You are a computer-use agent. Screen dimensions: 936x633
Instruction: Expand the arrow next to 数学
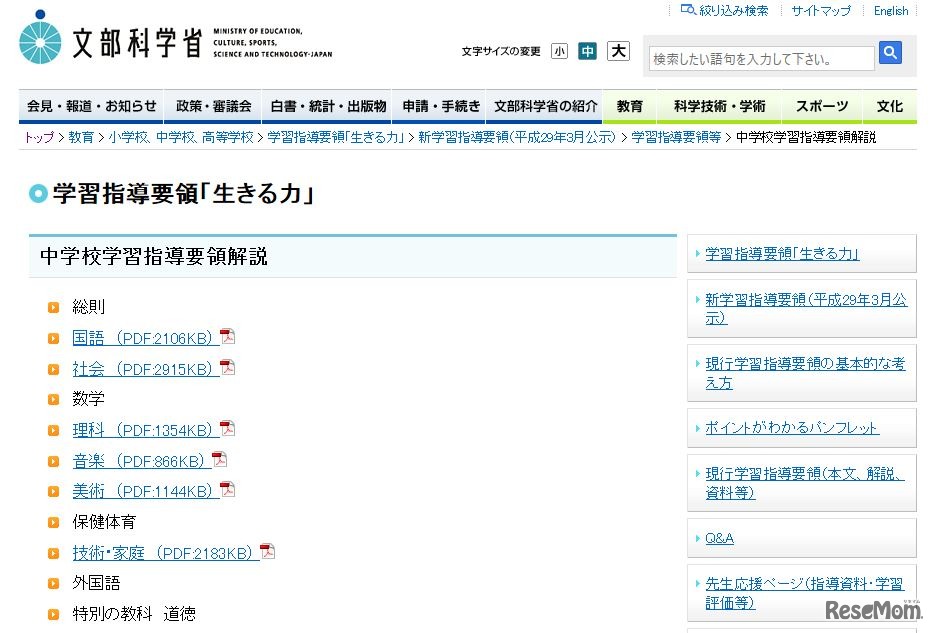(x=53, y=399)
